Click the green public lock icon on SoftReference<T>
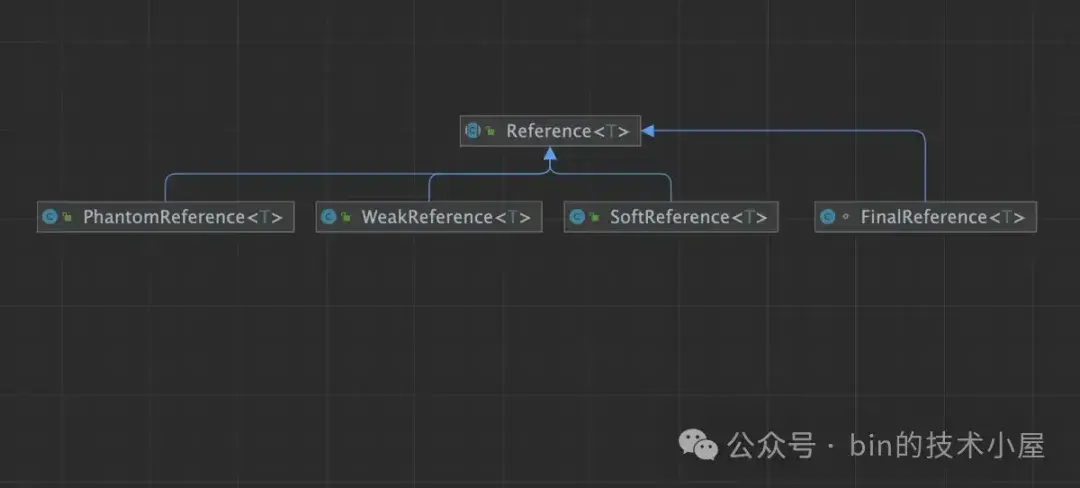This screenshot has height=488, width=1080. pos(594,217)
